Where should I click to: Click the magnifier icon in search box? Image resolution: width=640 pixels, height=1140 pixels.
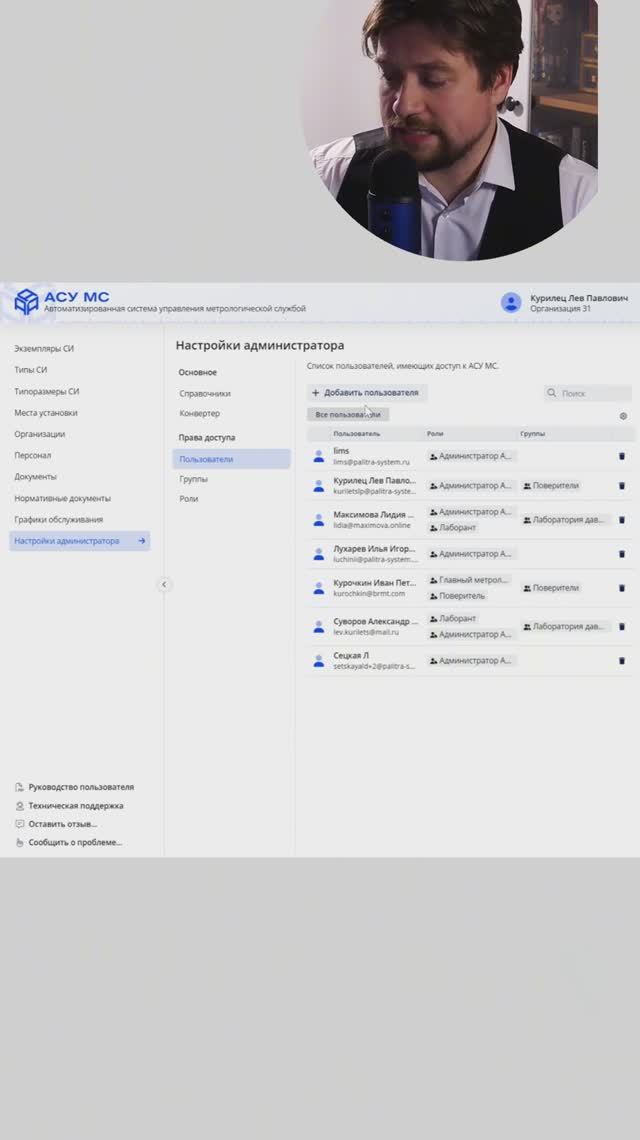(x=552, y=393)
